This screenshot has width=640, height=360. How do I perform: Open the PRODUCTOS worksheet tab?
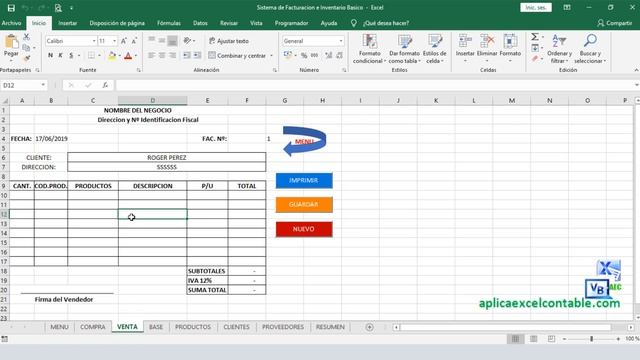pyautogui.click(x=193, y=327)
